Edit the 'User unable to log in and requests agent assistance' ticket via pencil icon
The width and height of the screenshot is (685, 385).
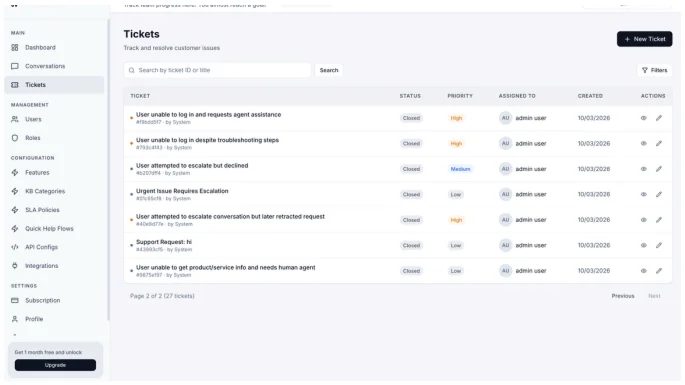point(659,118)
